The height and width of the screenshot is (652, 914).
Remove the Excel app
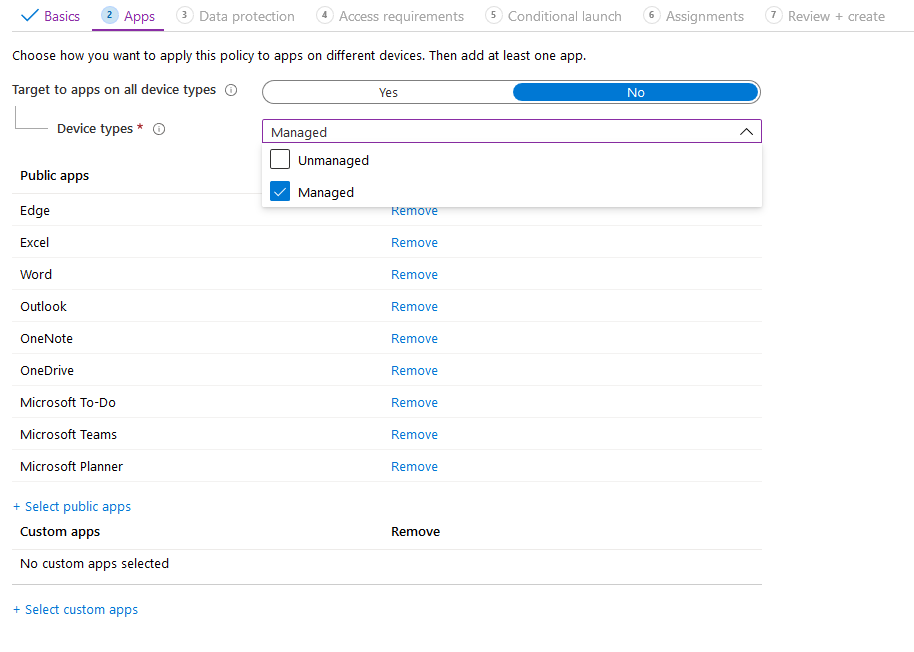tap(414, 242)
